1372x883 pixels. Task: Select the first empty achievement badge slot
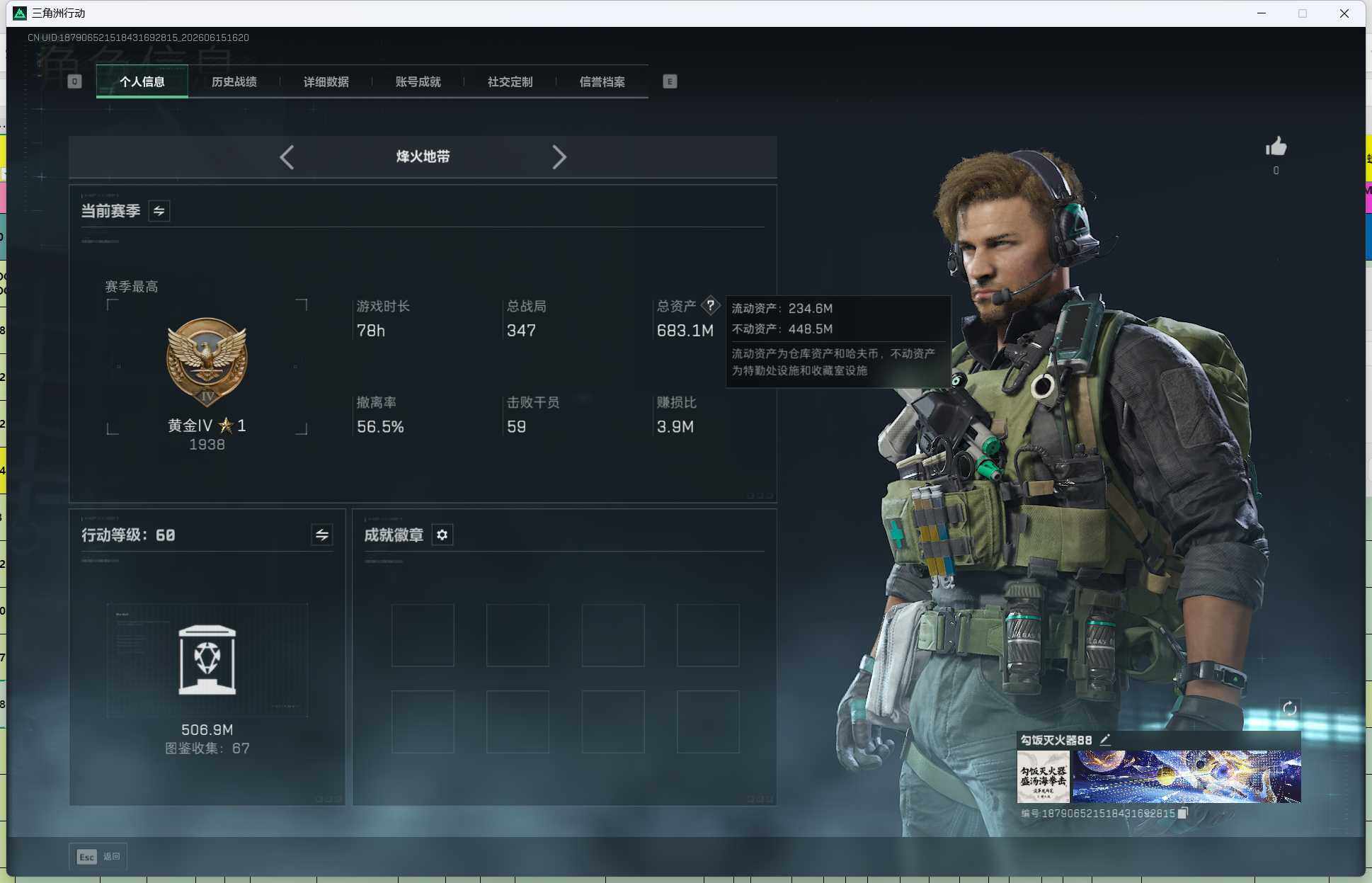(x=423, y=635)
